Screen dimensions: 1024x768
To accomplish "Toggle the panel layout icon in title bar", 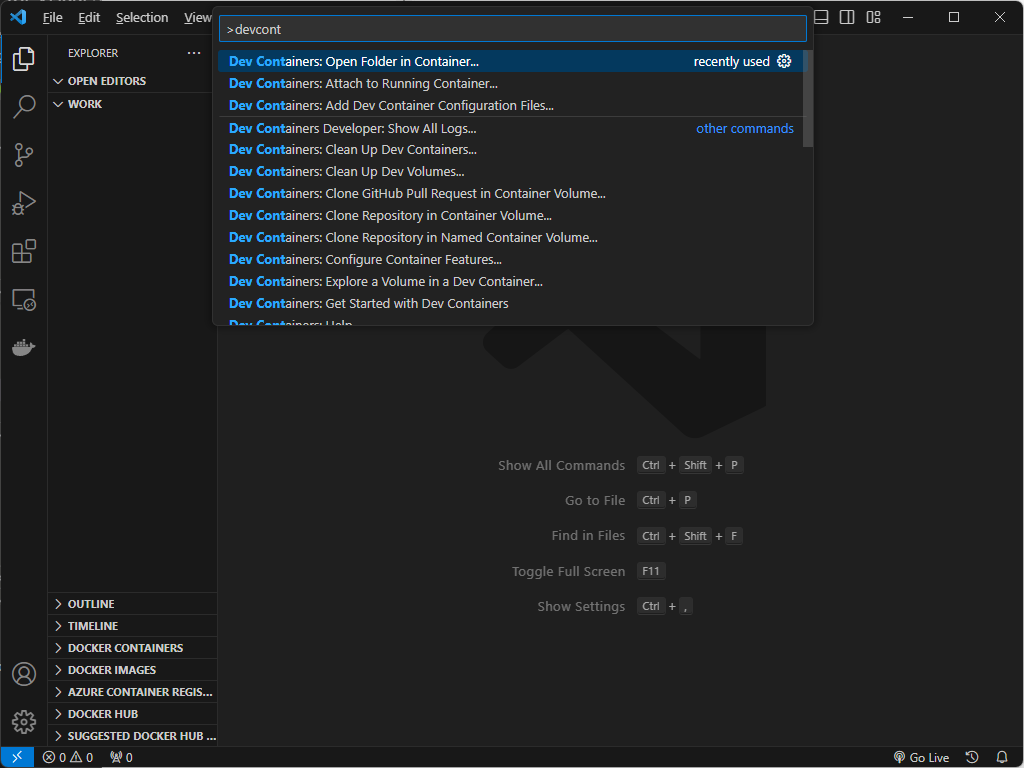I will [822, 17].
